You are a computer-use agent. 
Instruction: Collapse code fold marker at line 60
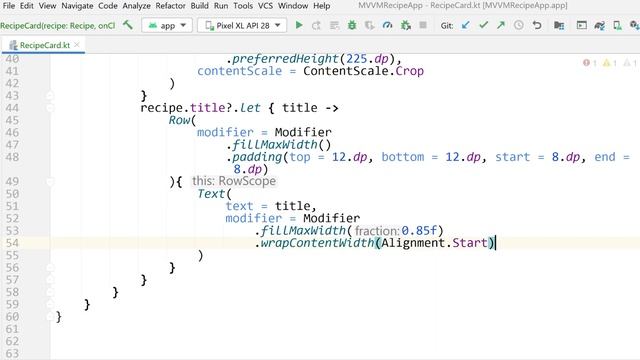[50, 317]
